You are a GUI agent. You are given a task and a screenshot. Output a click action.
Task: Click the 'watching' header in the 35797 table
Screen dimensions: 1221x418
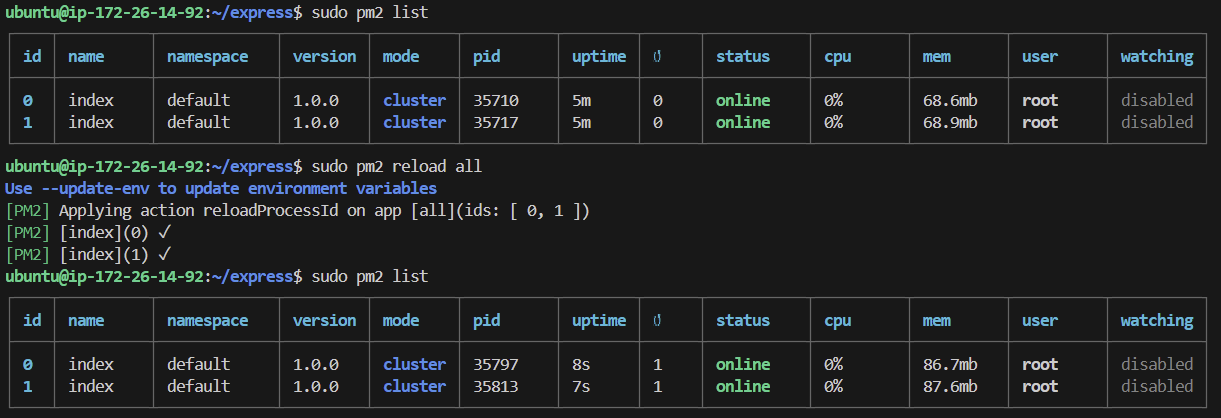(1157, 320)
